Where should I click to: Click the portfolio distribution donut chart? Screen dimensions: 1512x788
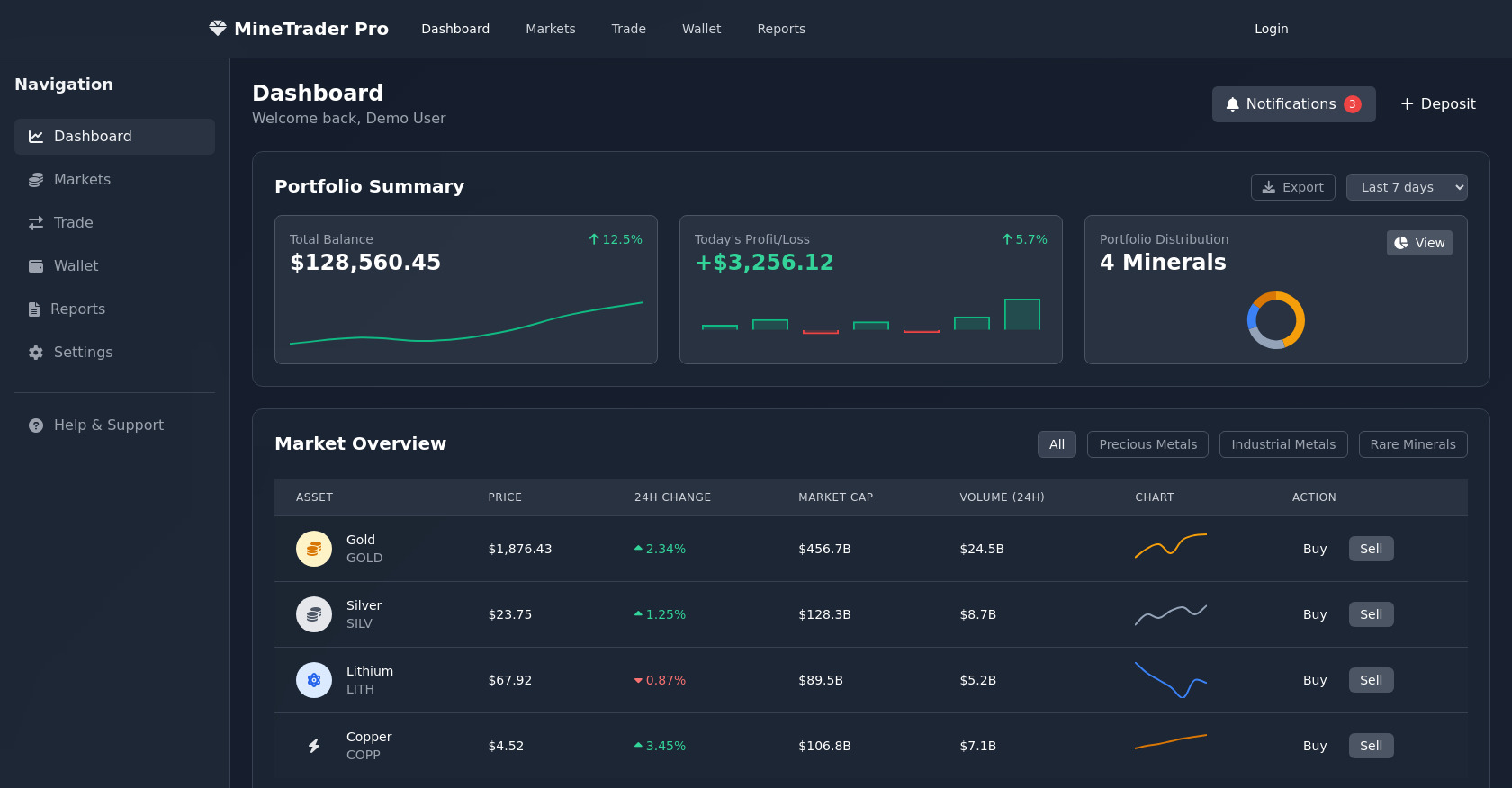point(1275,320)
